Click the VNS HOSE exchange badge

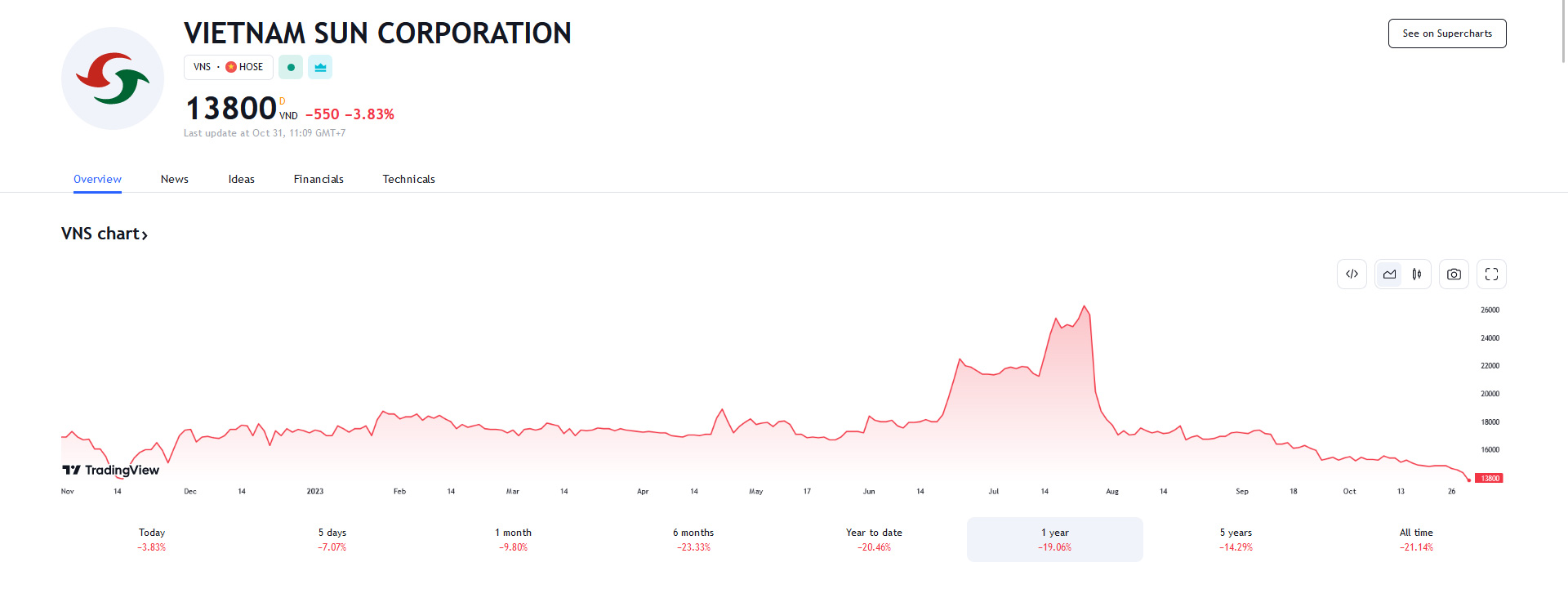click(x=229, y=67)
